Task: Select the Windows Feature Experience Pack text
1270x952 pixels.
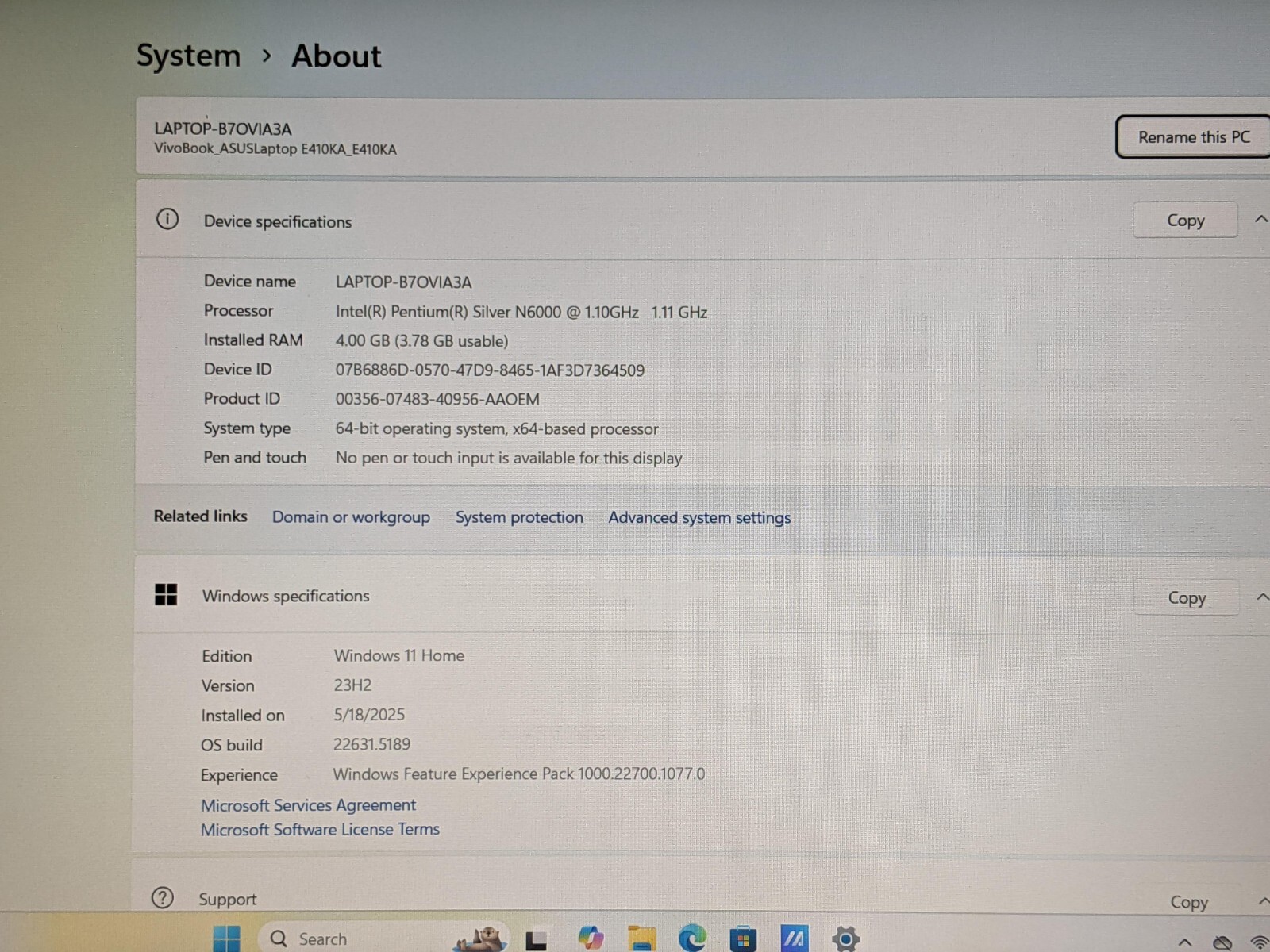Action: point(518,773)
